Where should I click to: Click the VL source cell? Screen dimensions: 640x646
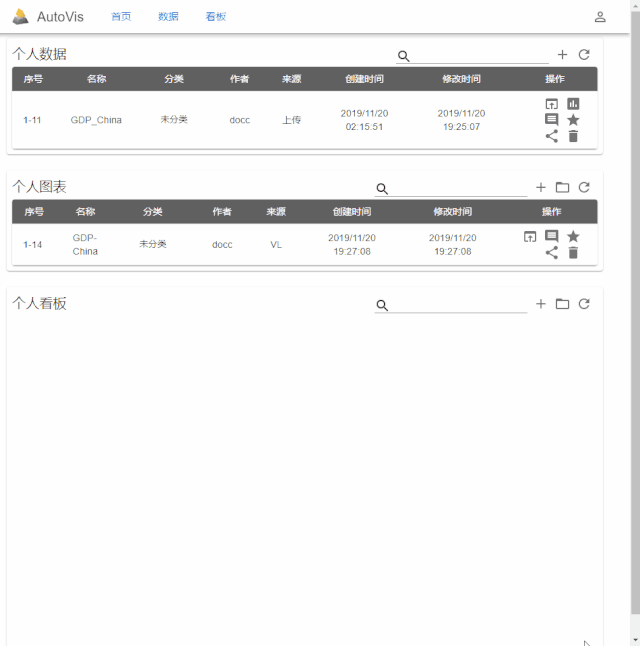276,245
